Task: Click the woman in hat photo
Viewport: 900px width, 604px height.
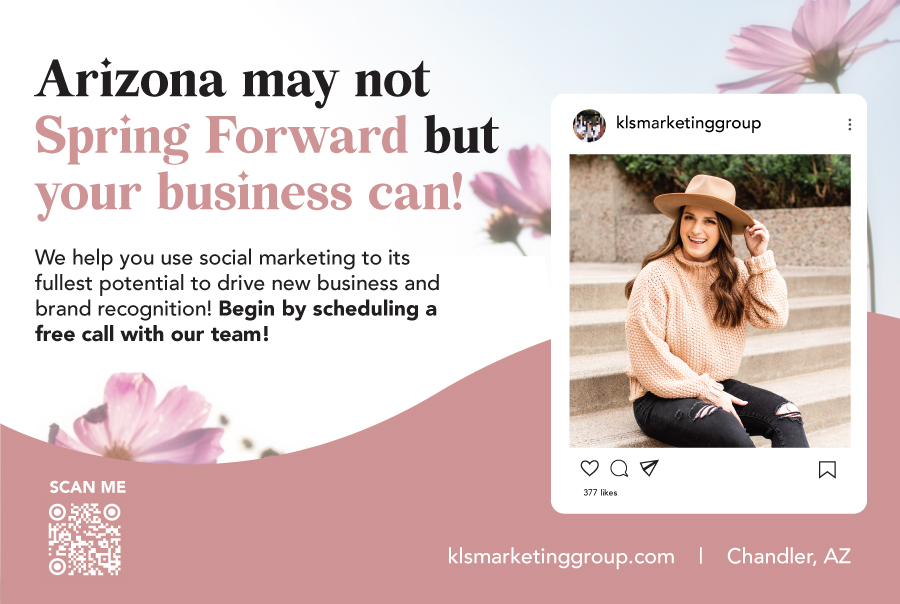Action: coord(710,301)
